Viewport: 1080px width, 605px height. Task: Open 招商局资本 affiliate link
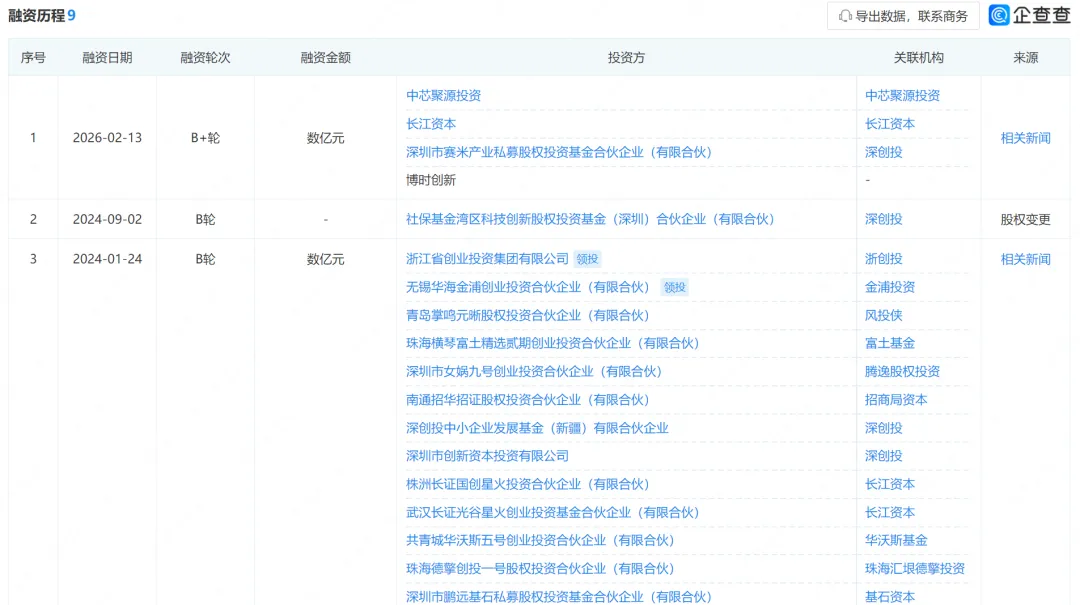click(896, 400)
